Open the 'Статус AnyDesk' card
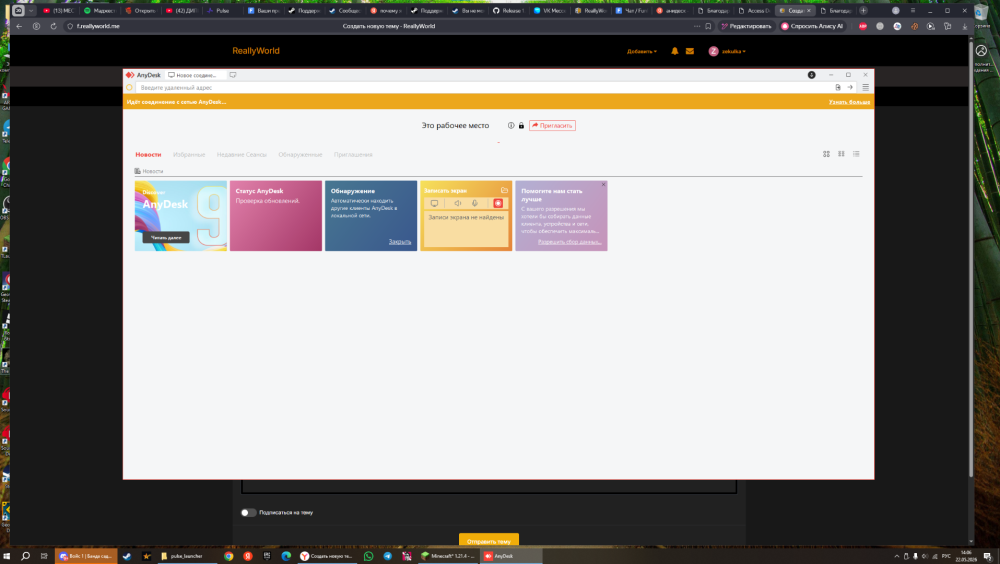 pyautogui.click(x=276, y=216)
